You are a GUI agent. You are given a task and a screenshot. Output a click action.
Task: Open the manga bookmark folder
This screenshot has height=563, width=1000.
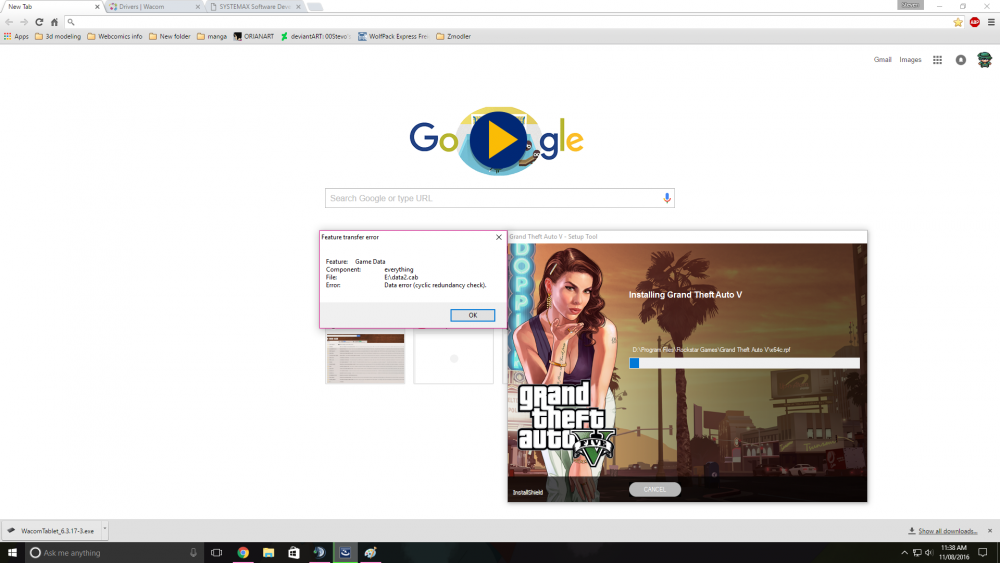[x=212, y=36]
